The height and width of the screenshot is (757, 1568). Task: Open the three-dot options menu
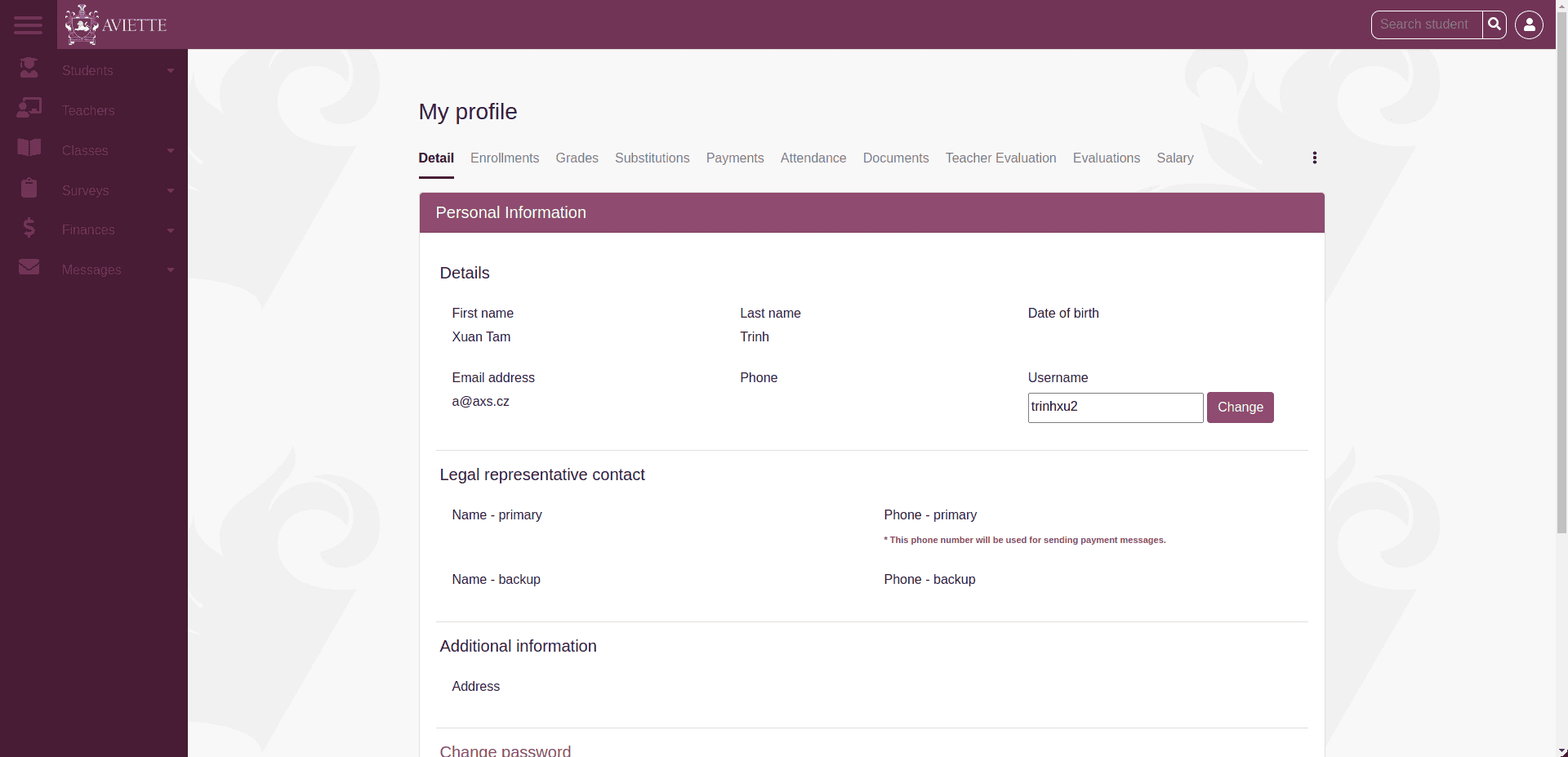click(1315, 158)
